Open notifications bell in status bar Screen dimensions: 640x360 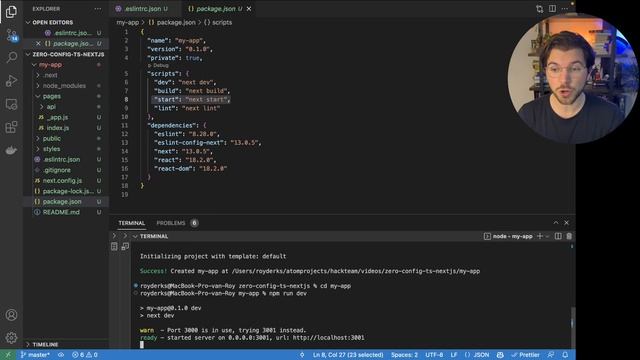(x=565, y=355)
